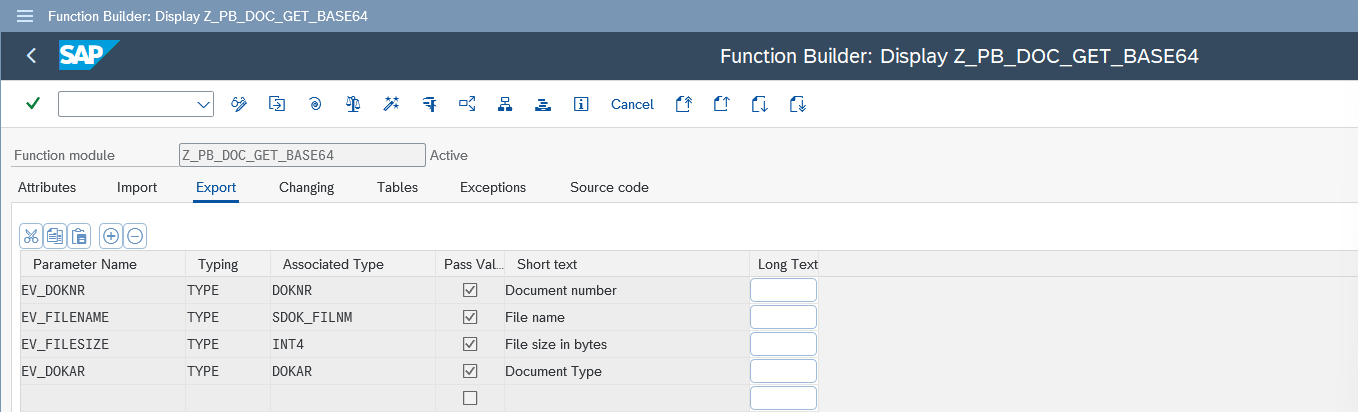The height and width of the screenshot is (412, 1358).
Task: Click the Test/Execute tool icon
Action: pos(429,104)
